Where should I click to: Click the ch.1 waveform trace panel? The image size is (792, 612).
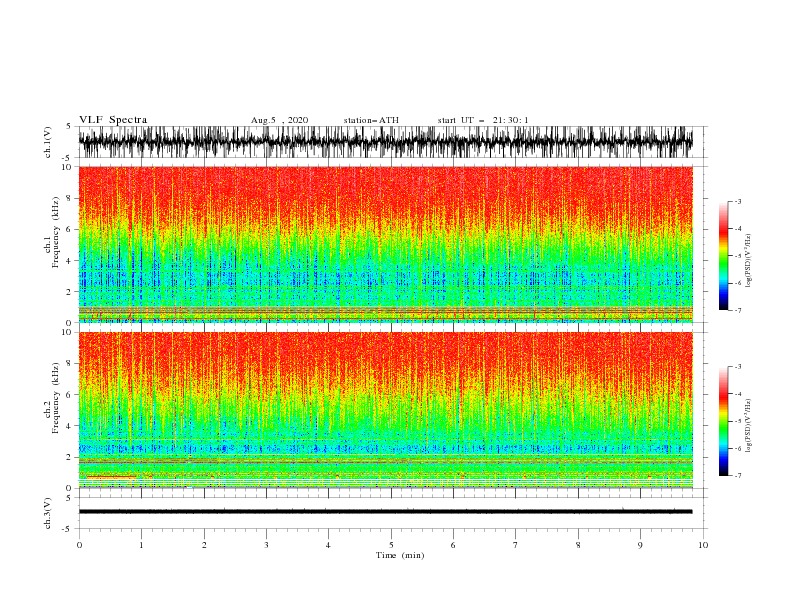click(385, 142)
